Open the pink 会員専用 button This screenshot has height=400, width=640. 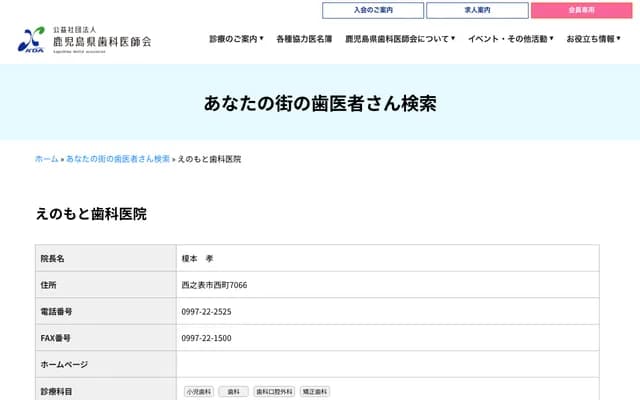(582, 10)
